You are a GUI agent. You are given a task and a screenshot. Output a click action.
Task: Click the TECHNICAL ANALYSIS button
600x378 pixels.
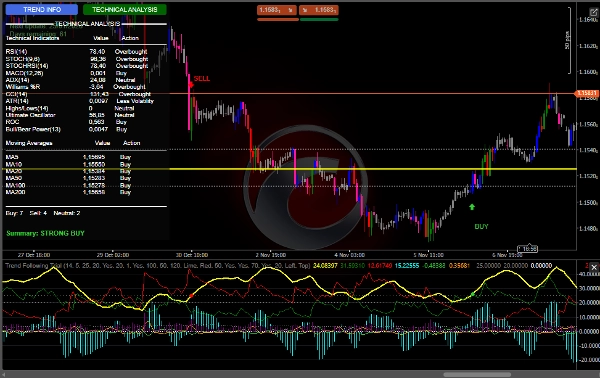[125, 10]
